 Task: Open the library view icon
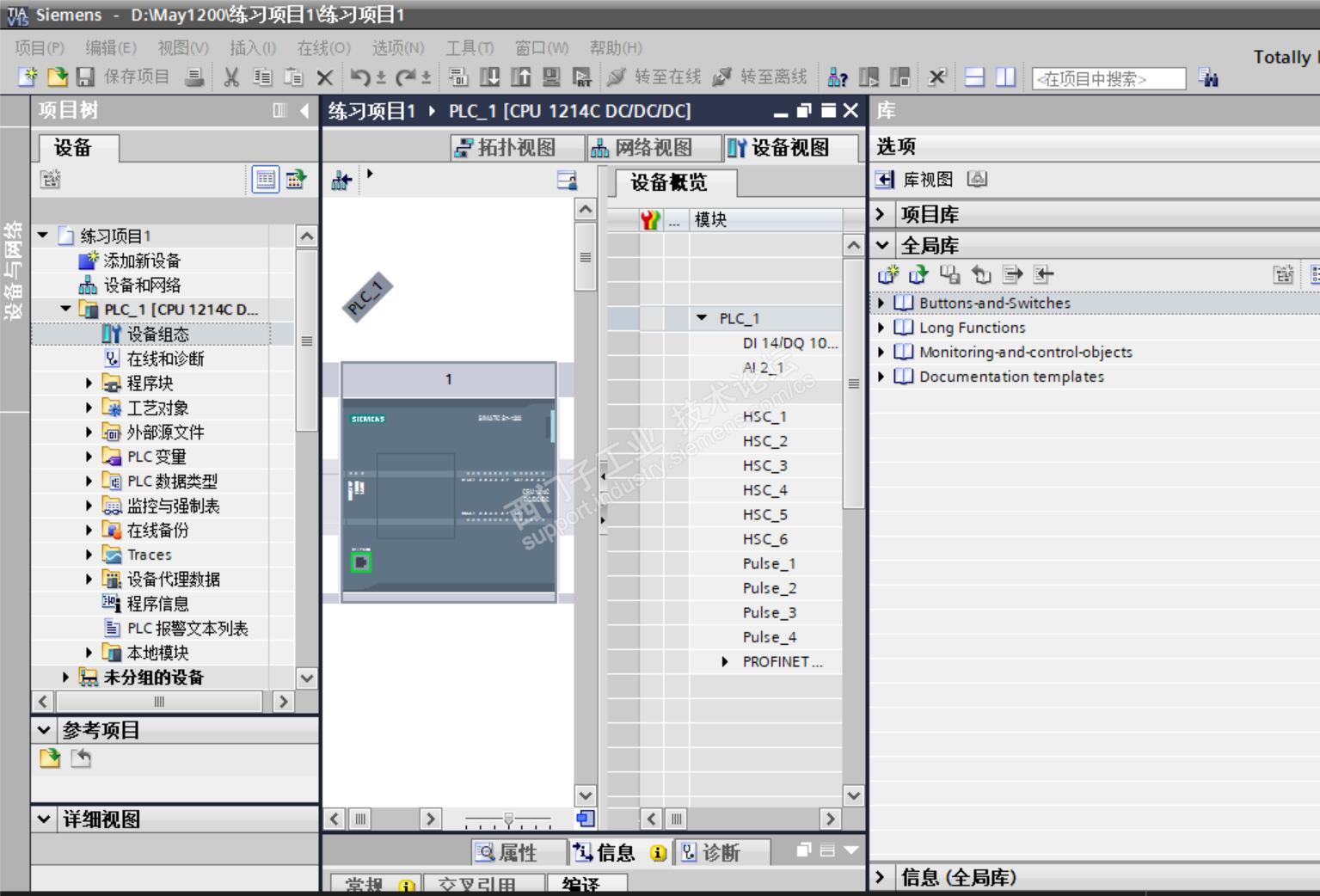click(885, 179)
